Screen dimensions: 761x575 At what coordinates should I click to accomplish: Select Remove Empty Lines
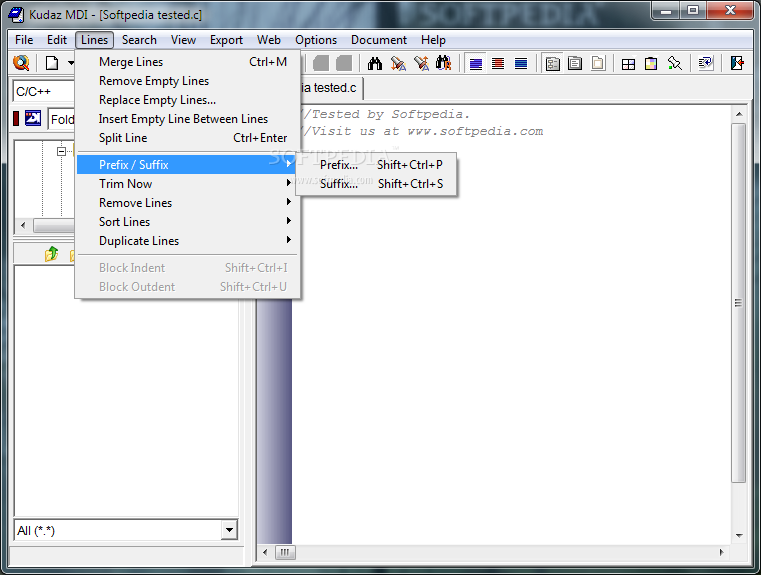[186, 81]
